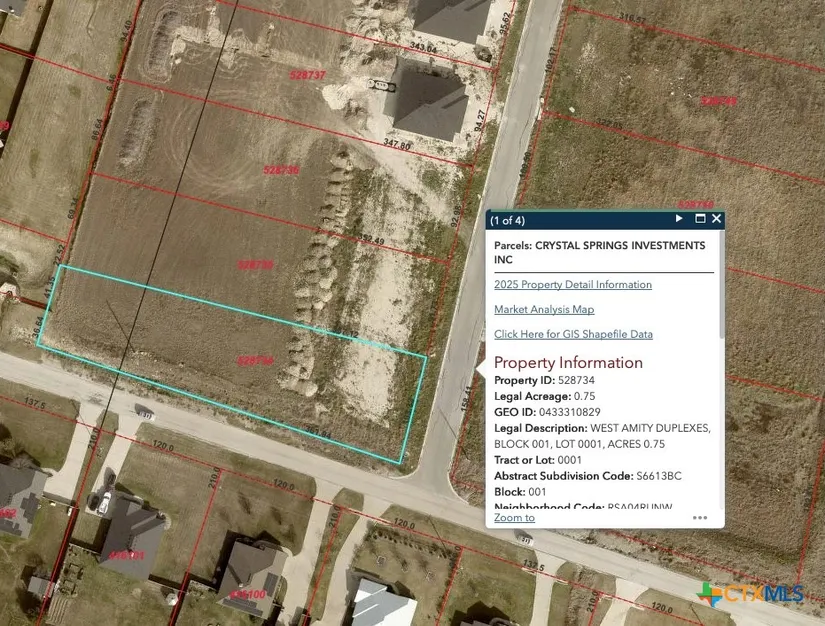Click the 347.80 dimension label
This screenshot has height=626, width=825.
click(397, 146)
